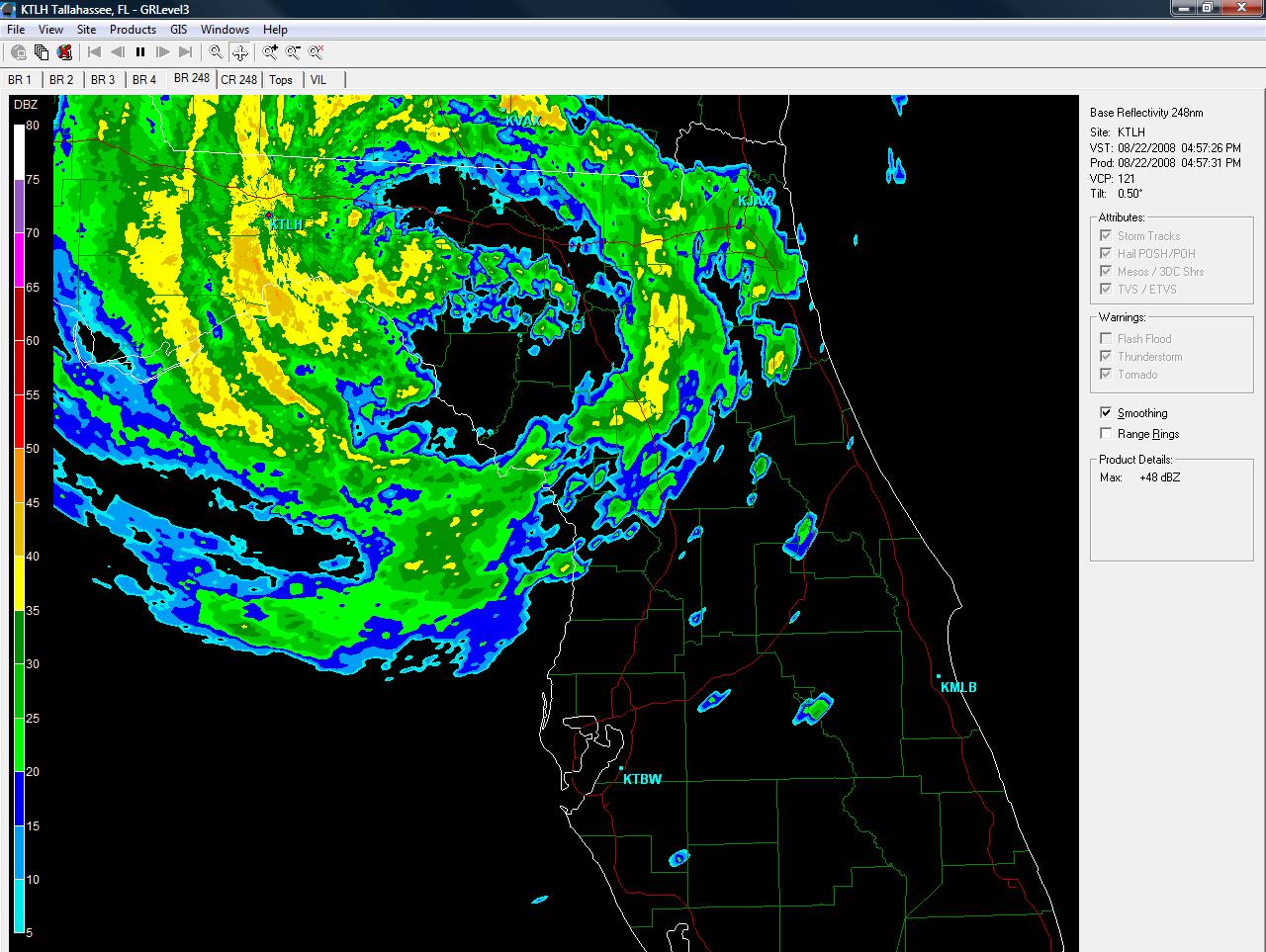The height and width of the screenshot is (952, 1266).
Task: Click the yellow 35-40 band in DBZ legend
Action: 19,583
